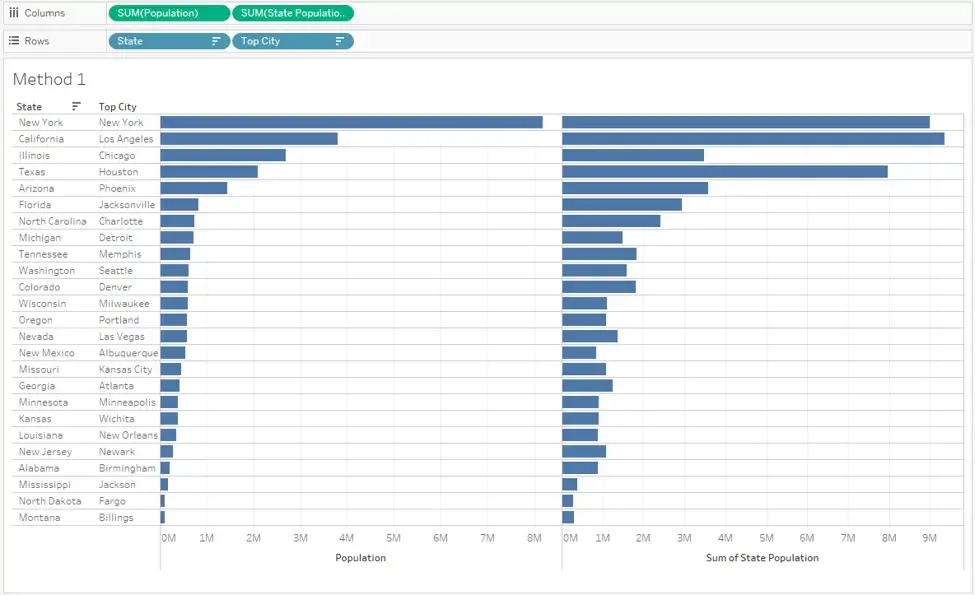Viewport: 975px width, 595px height.
Task: Select California State Population bar
Action: pos(753,139)
